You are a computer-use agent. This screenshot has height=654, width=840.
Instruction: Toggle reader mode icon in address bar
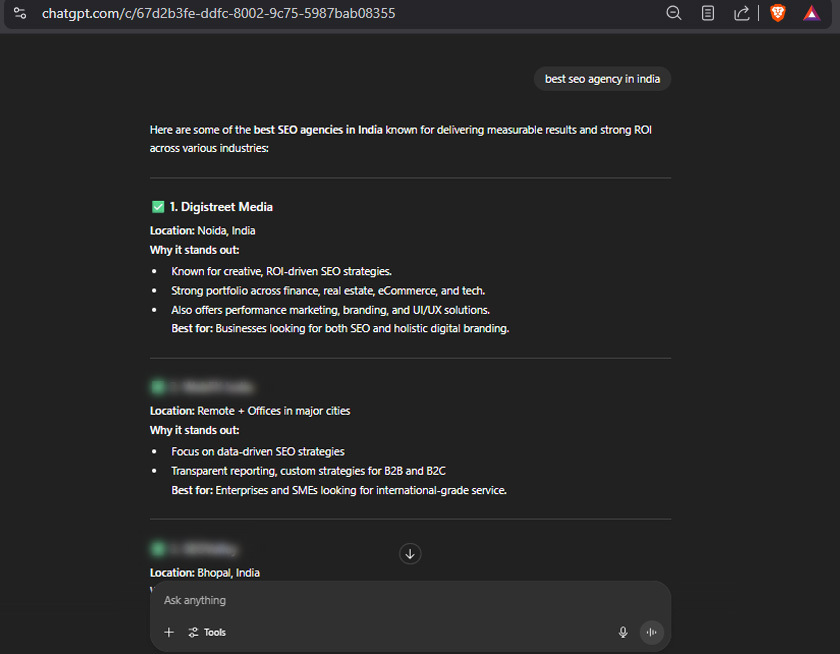708,13
